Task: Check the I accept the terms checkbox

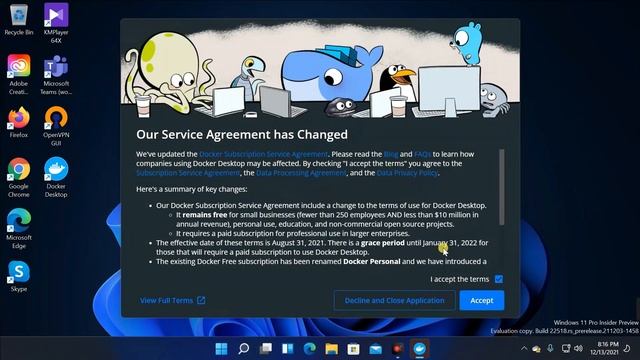Action: click(x=499, y=279)
